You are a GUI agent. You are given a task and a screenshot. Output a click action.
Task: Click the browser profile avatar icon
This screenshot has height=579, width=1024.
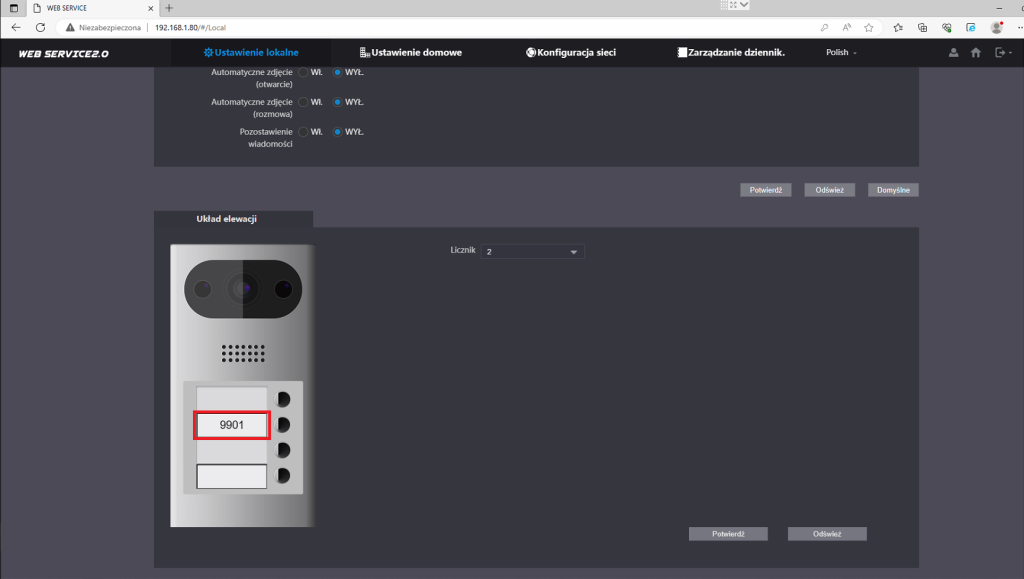(x=996, y=27)
